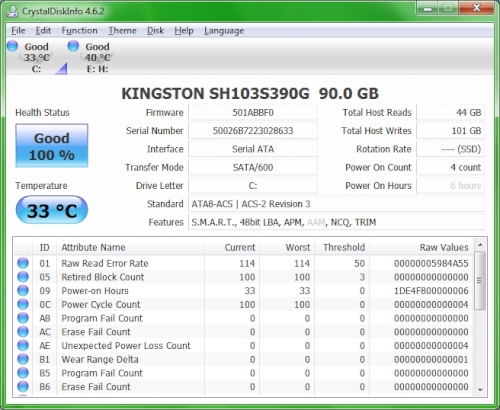Click the Transfer Mode field SATA/600
This screenshot has width=500, height=410.
tap(253, 167)
